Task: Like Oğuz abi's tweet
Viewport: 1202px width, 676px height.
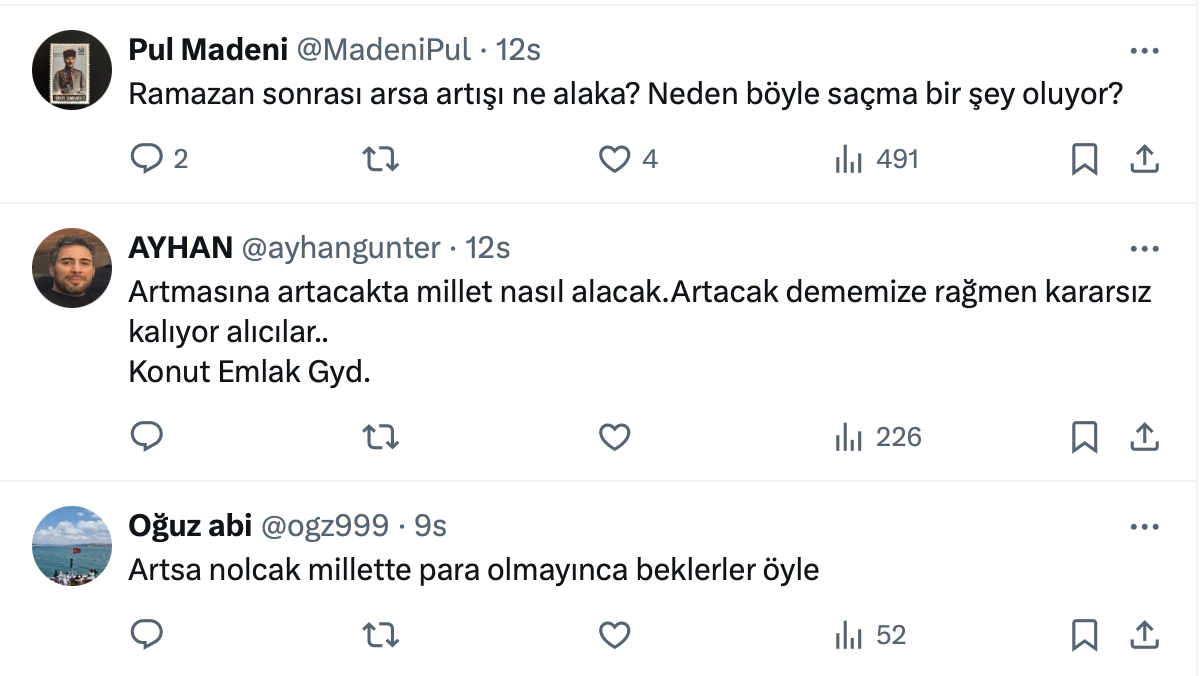Action: point(614,635)
